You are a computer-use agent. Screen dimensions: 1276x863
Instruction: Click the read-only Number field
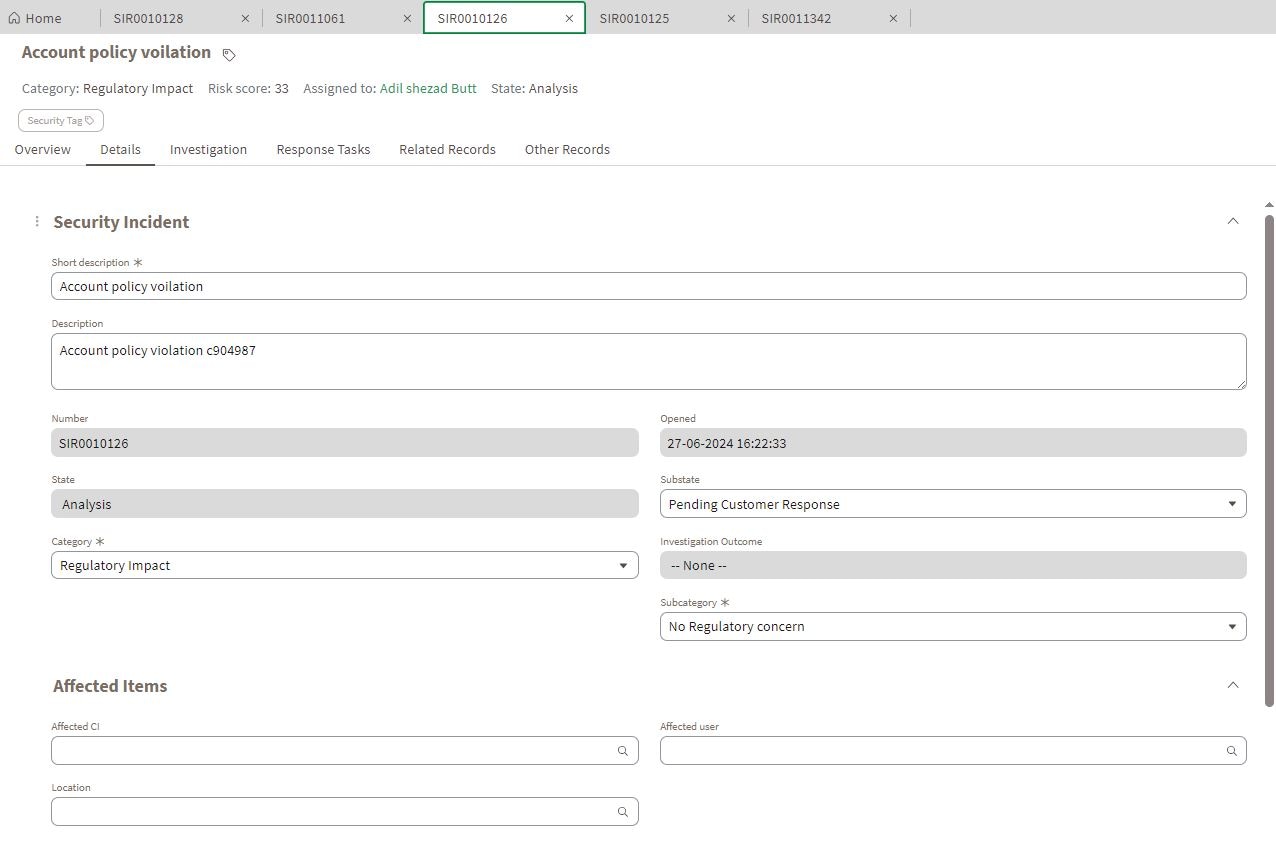pos(345,443)
